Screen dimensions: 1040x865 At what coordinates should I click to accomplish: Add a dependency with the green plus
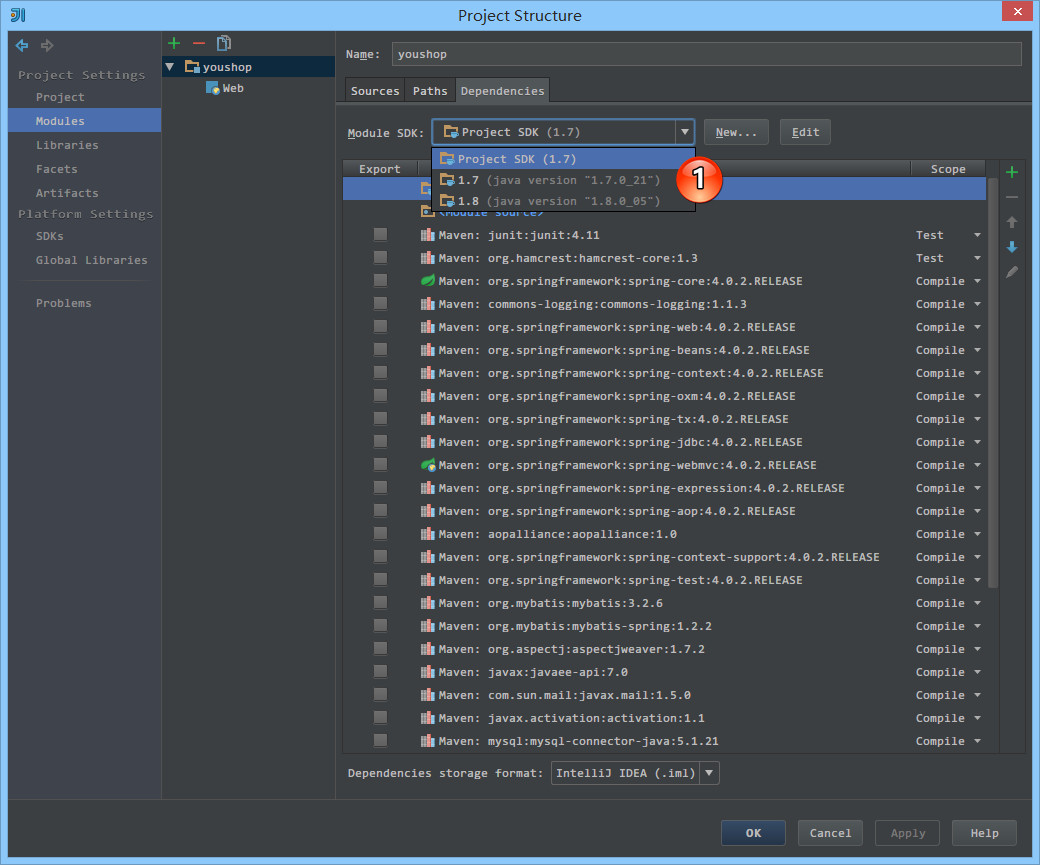click(1012, 172)
